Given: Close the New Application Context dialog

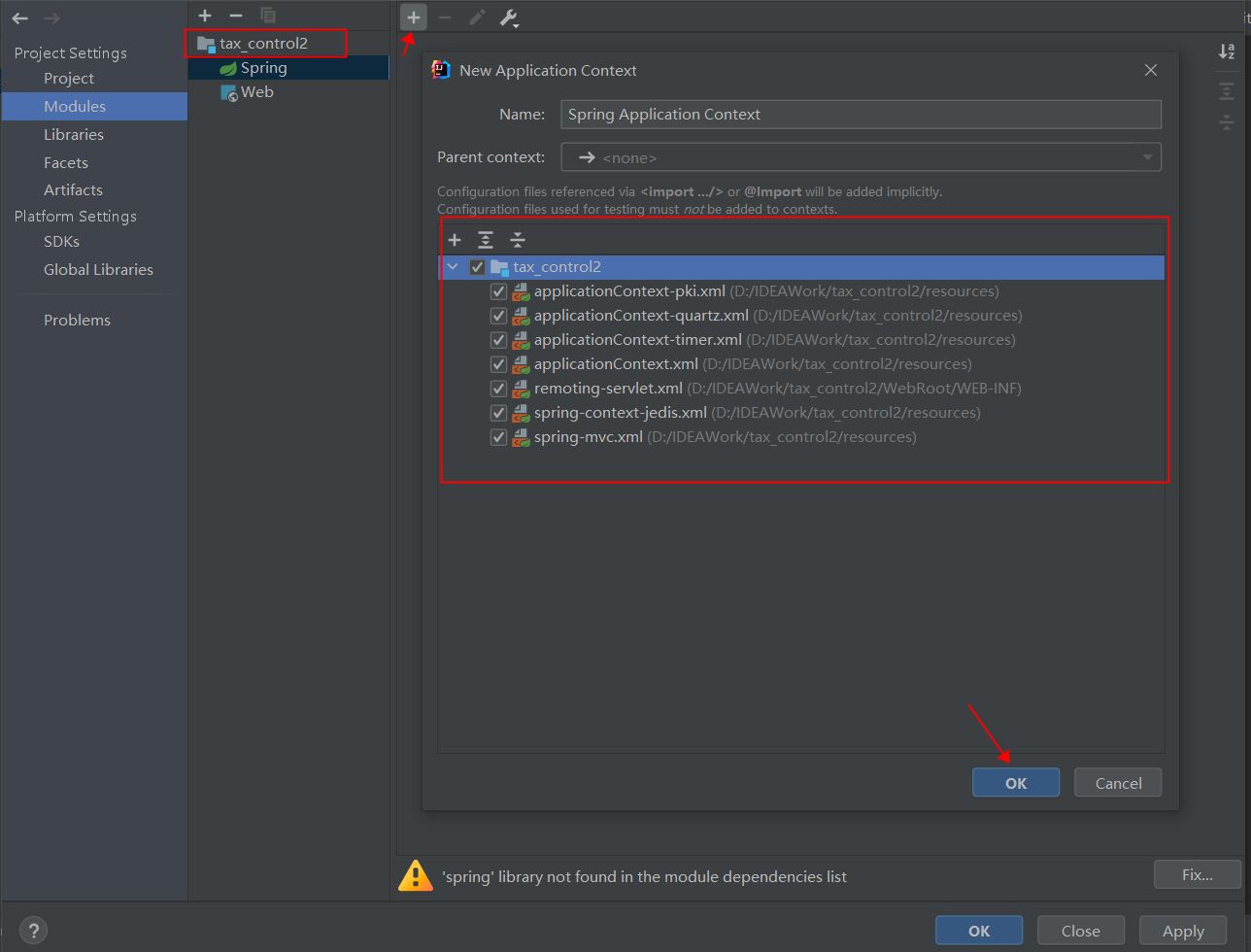Looking at the screenshot, I should click(x=1151, y=70).
